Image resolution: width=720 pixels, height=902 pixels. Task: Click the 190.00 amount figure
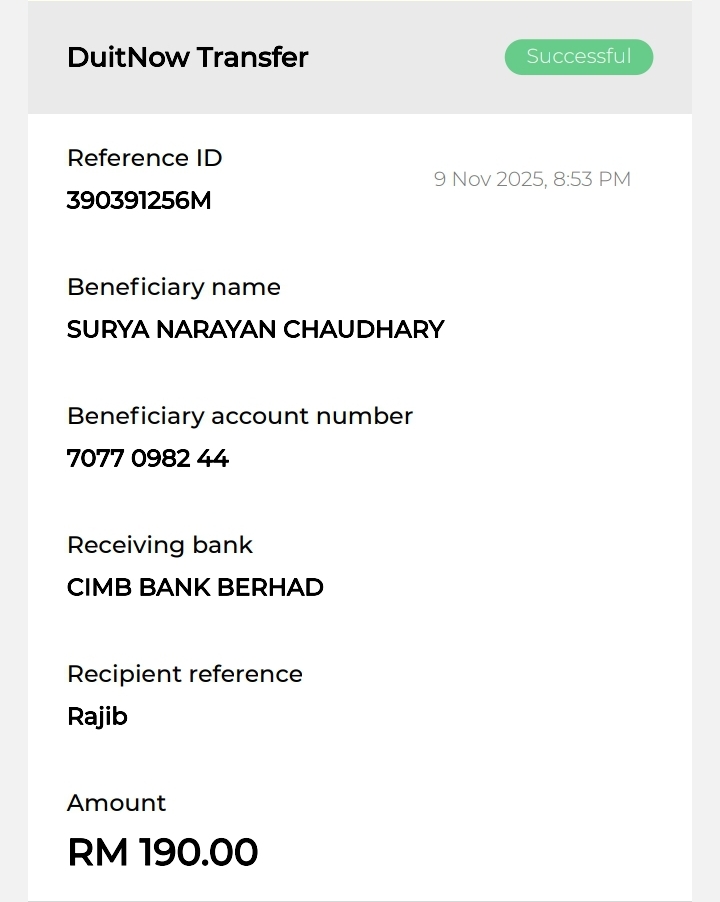198,853
